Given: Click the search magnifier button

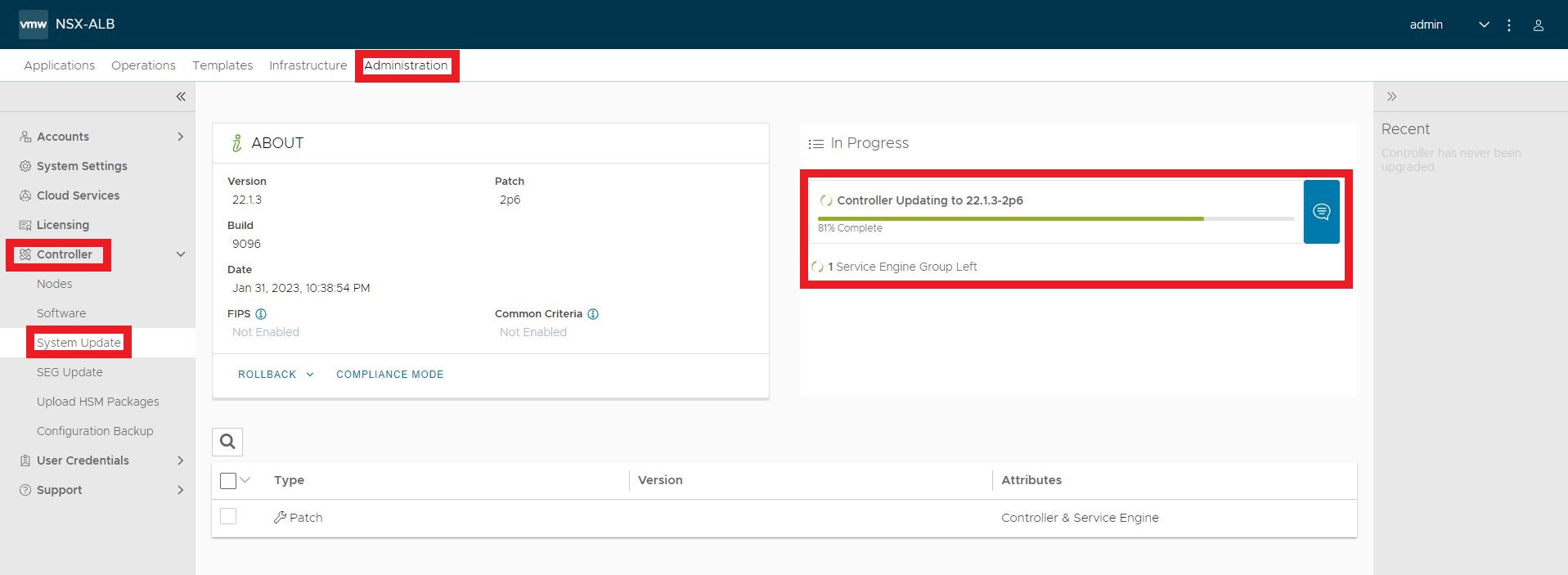Looking at the screenshot, I should (x=227, y=442).
